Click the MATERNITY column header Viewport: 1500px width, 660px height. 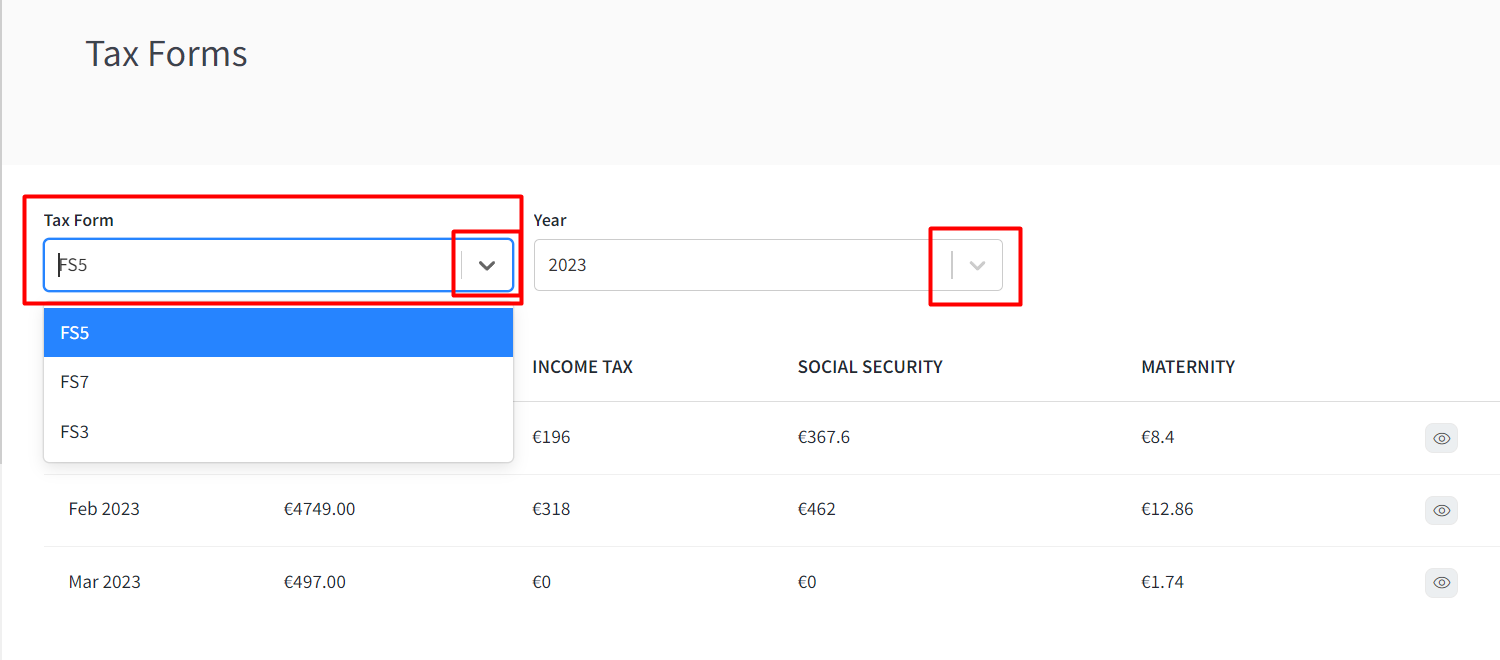click(x=1188, y=367)
